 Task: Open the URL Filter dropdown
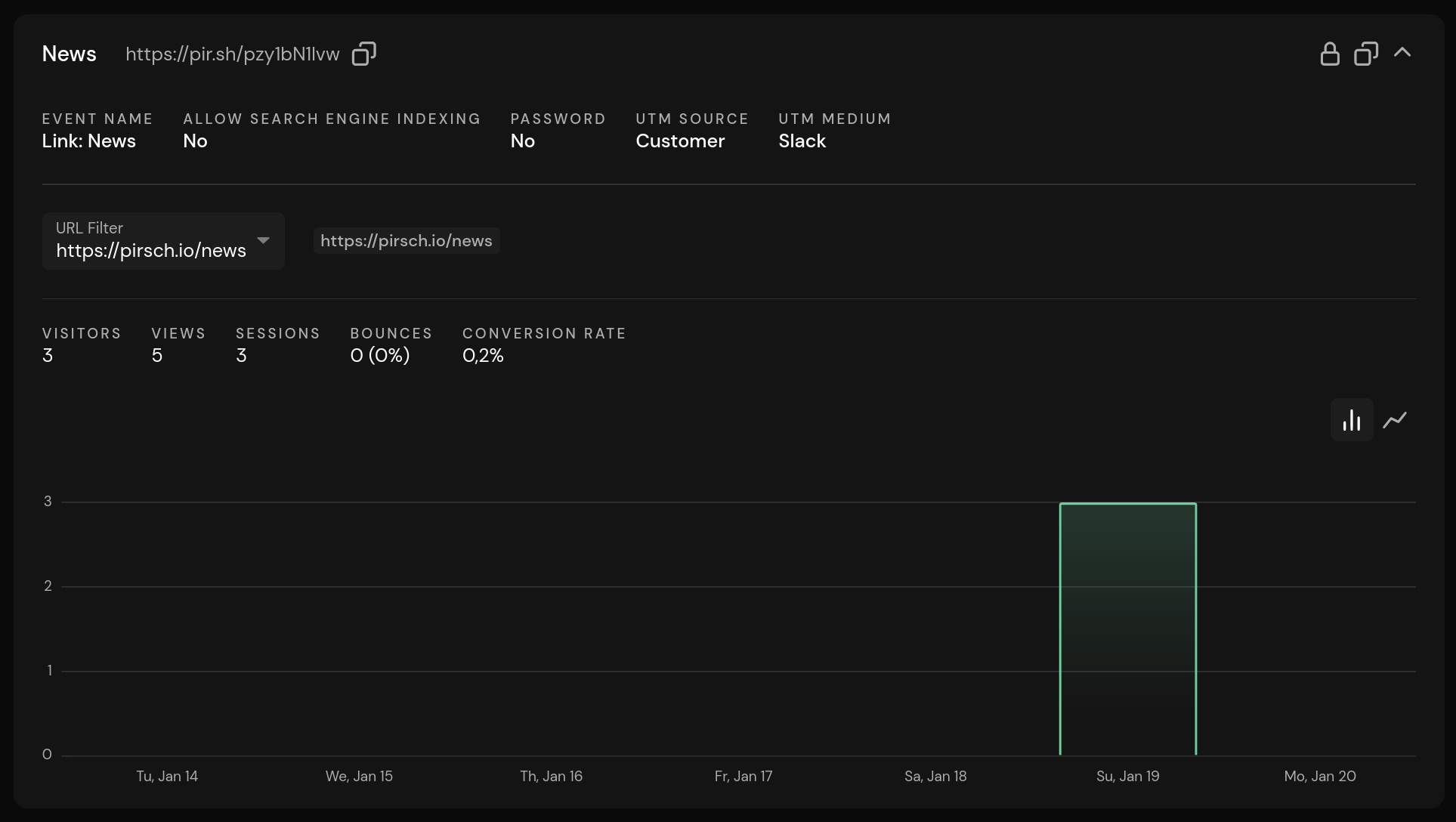tap(163, 241)
